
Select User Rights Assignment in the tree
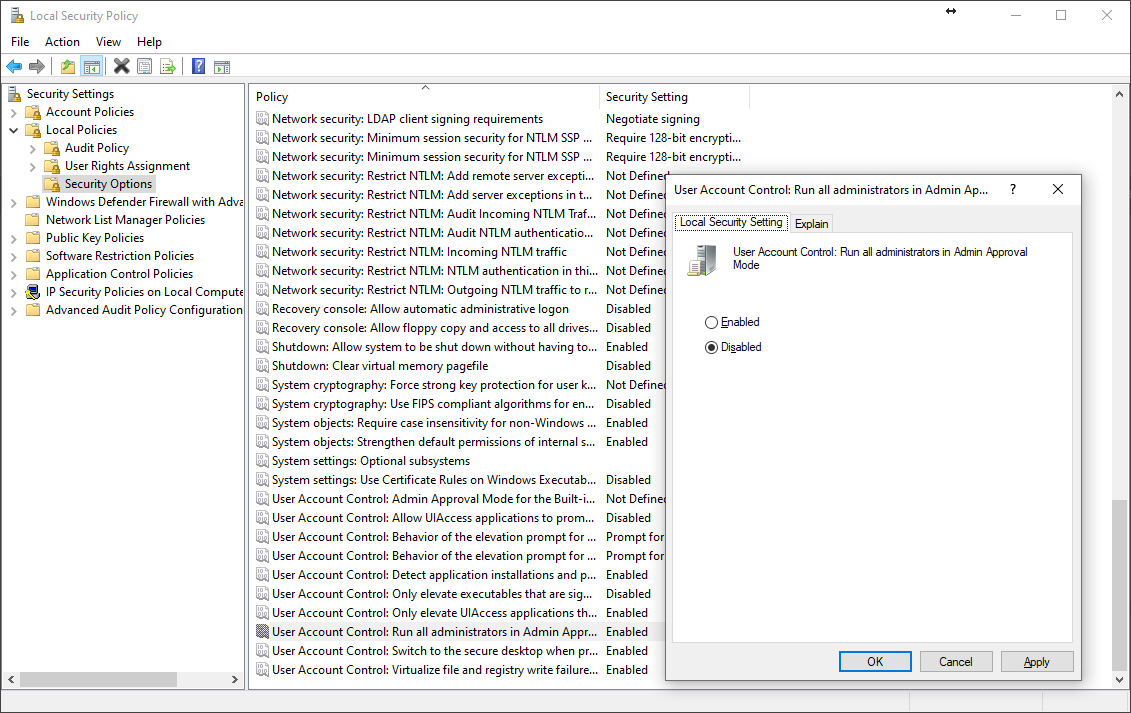tap(127, 166)
